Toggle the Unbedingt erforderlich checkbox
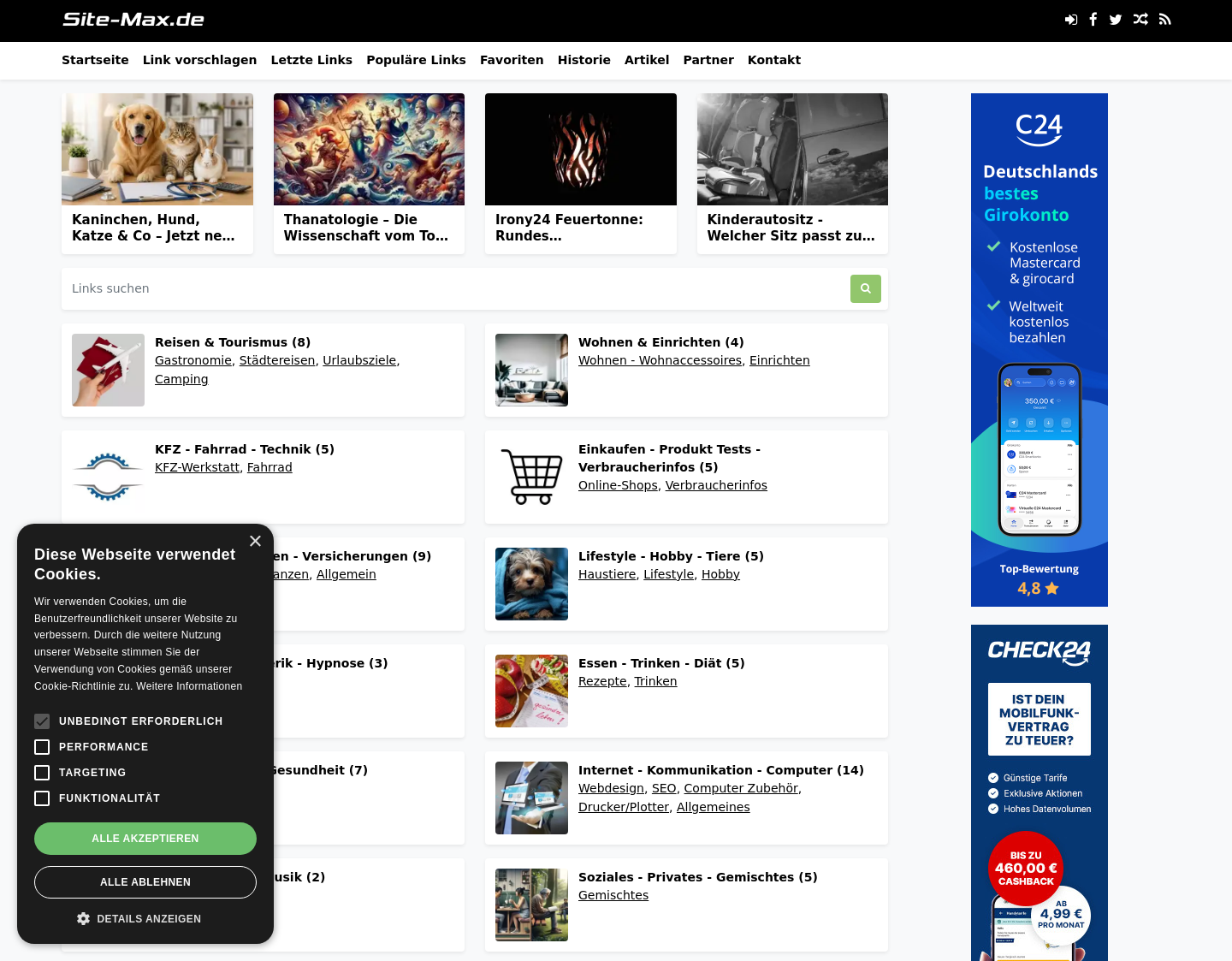The height and width of the screenshot is (961, 1232). 42,721
